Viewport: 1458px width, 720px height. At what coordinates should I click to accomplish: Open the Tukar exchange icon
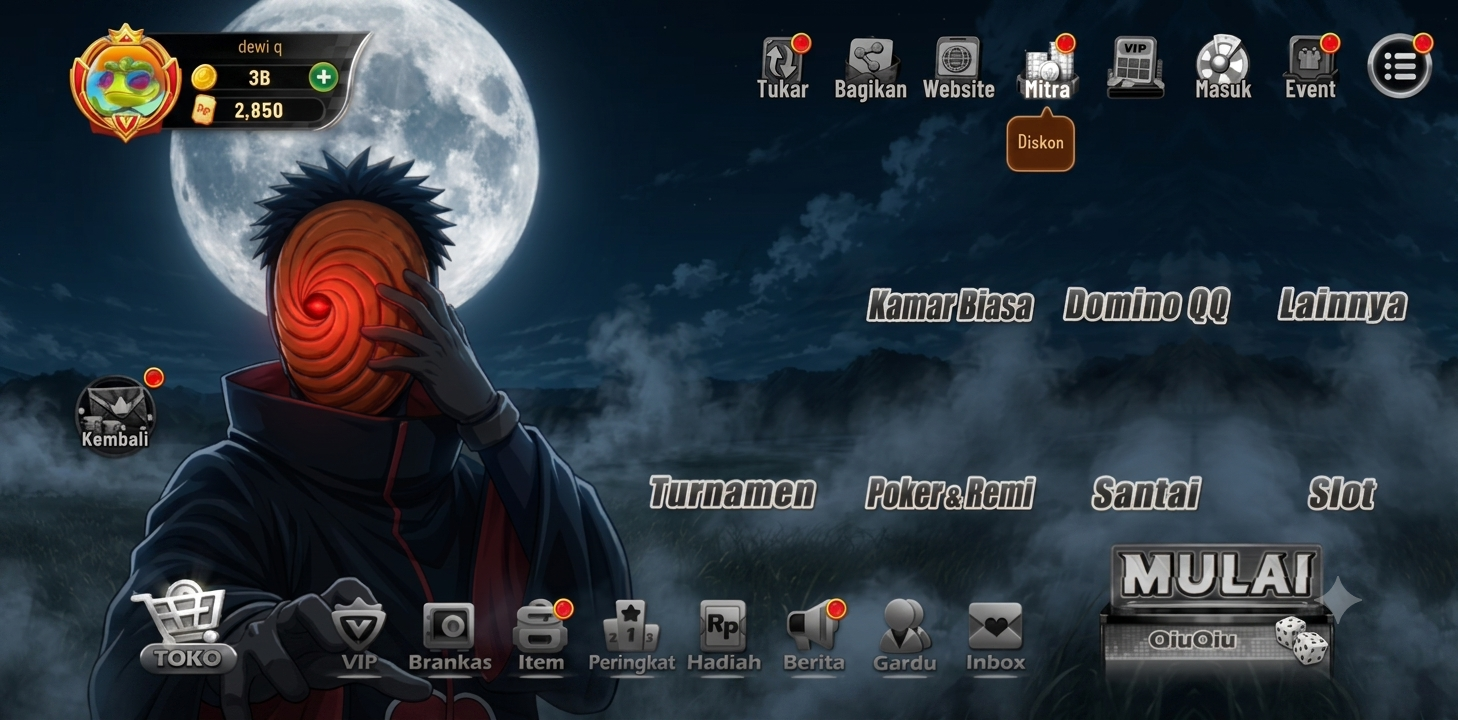pyautogui.click(x=782, y=68)
